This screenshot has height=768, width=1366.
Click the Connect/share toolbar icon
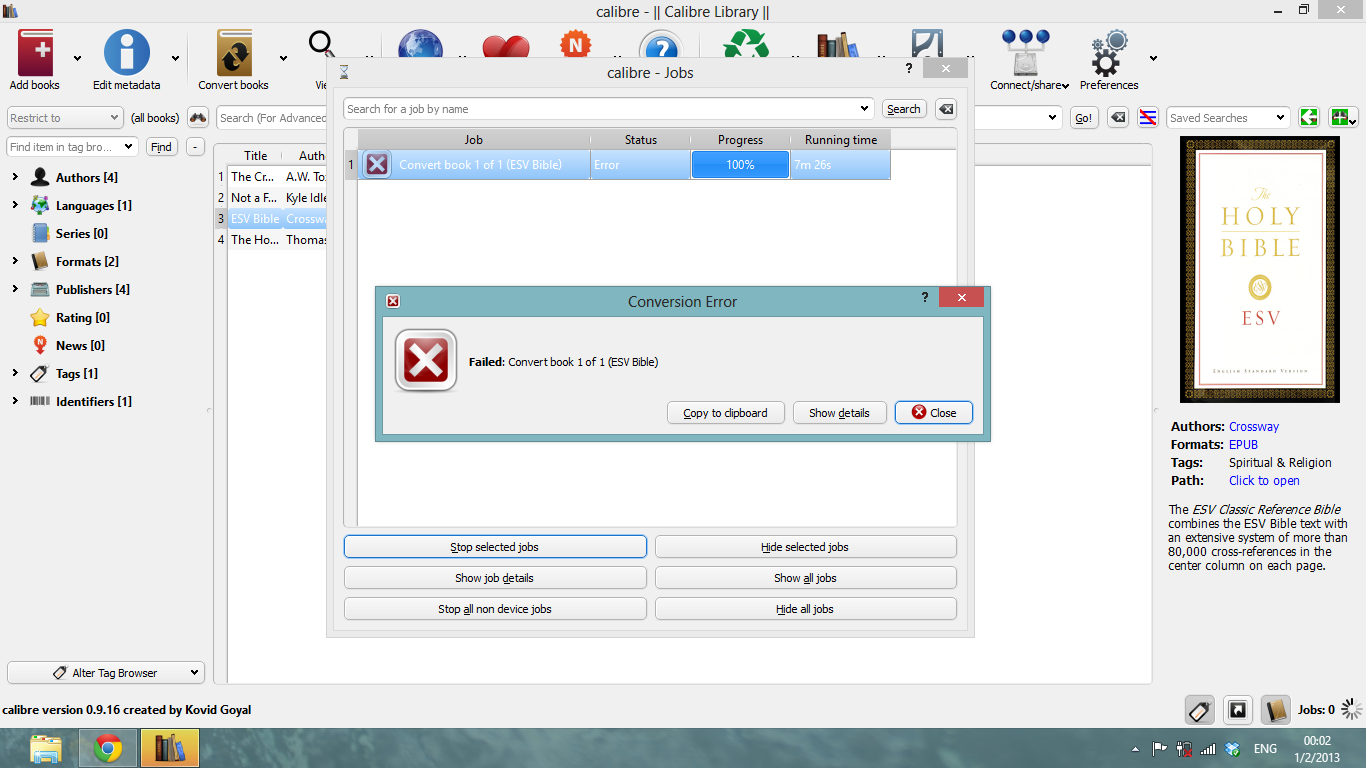[1025, 53]
